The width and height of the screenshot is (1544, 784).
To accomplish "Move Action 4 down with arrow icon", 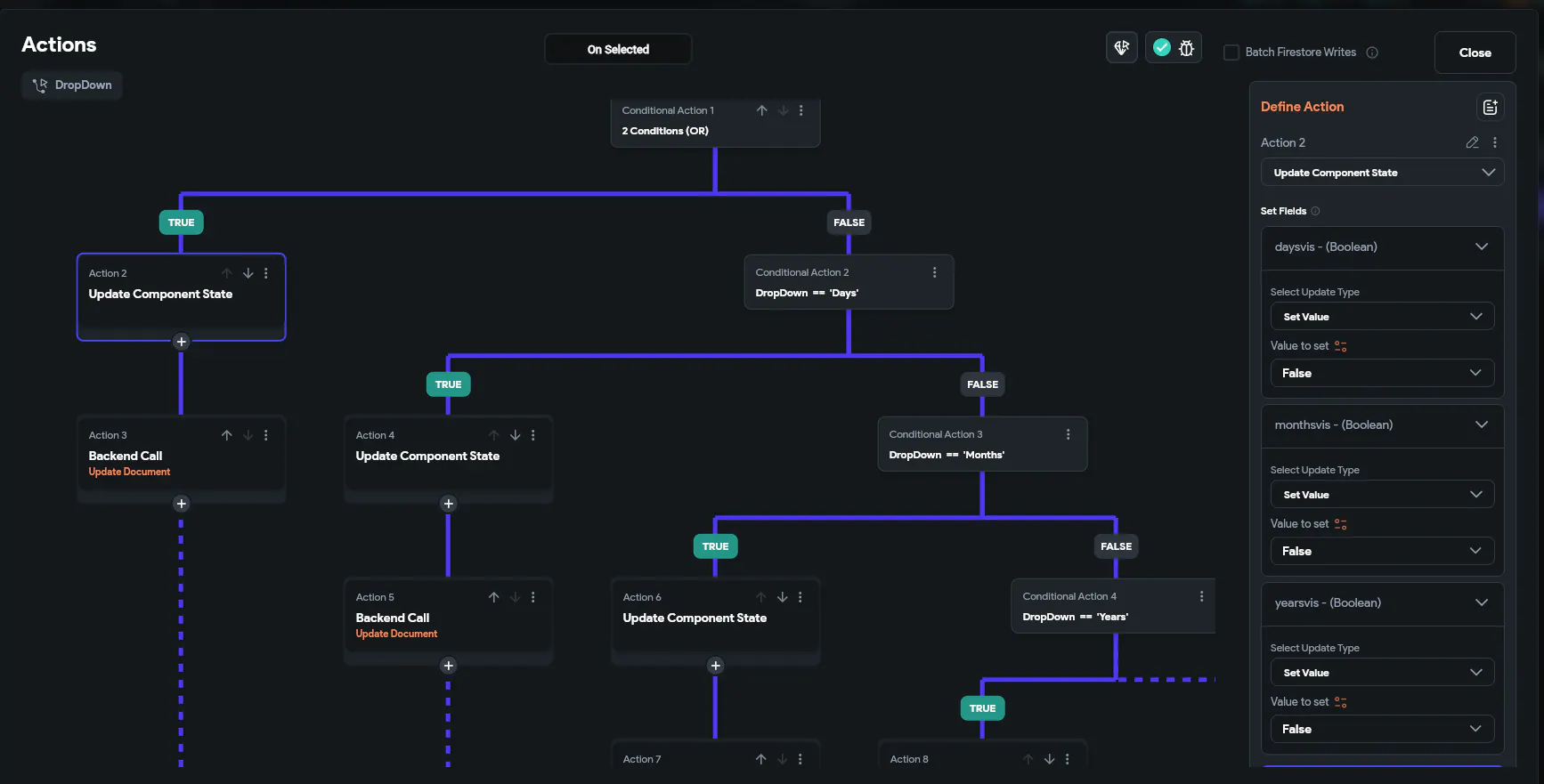I will 515,435.
